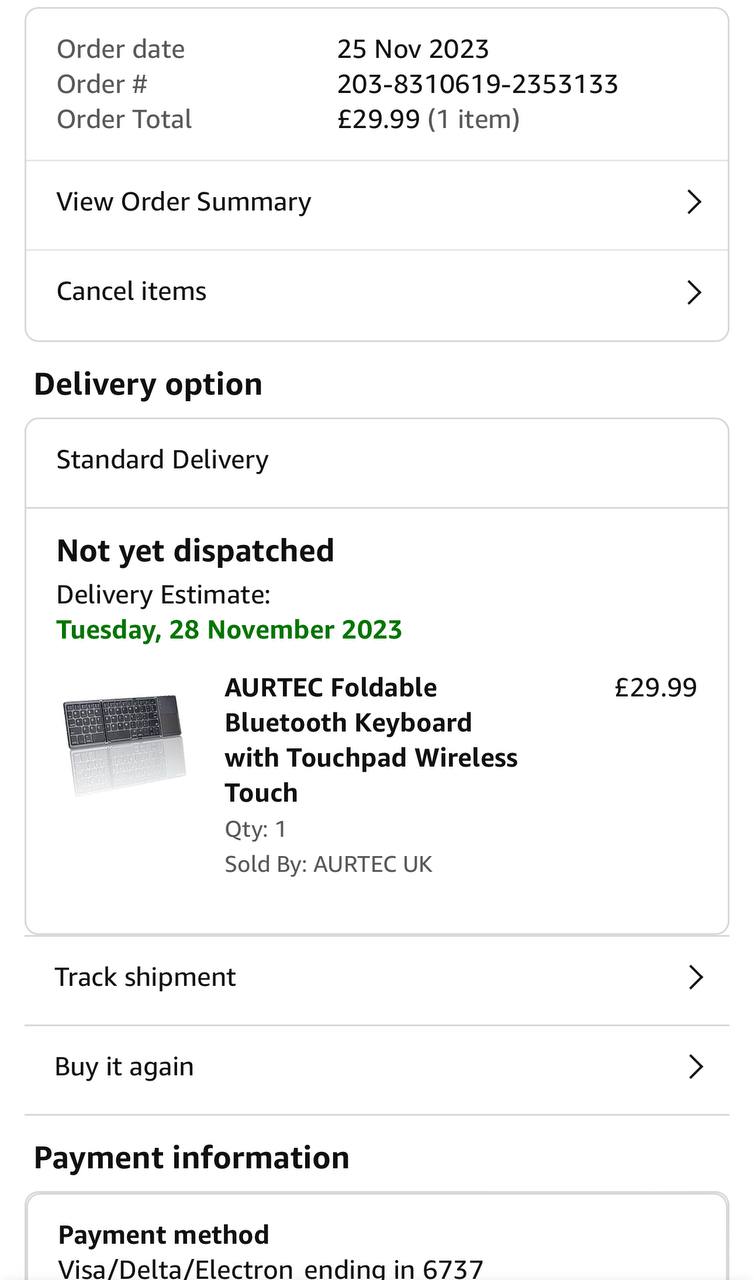Open AURTEC Foldable Bluetooth Keyboard product title

(370, 740)
